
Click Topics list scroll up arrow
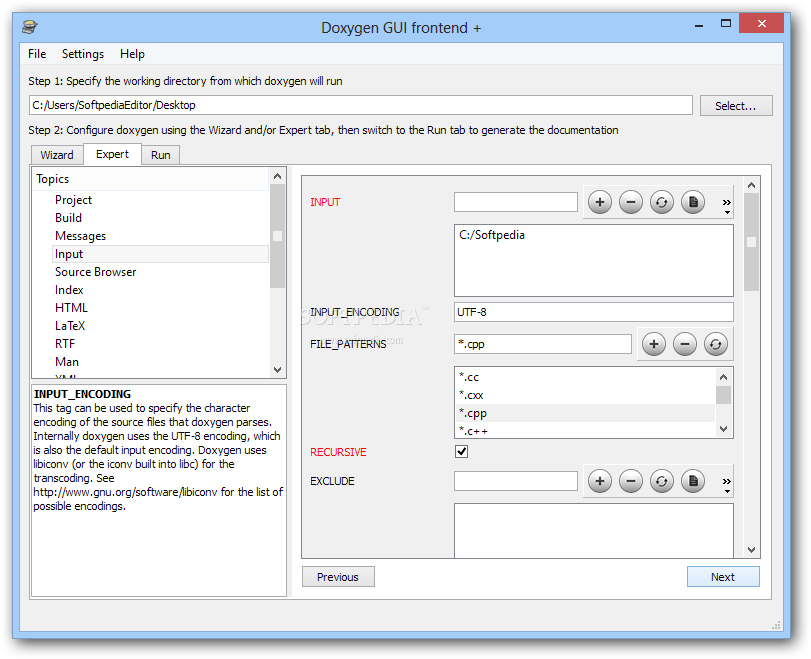(278, 176)
